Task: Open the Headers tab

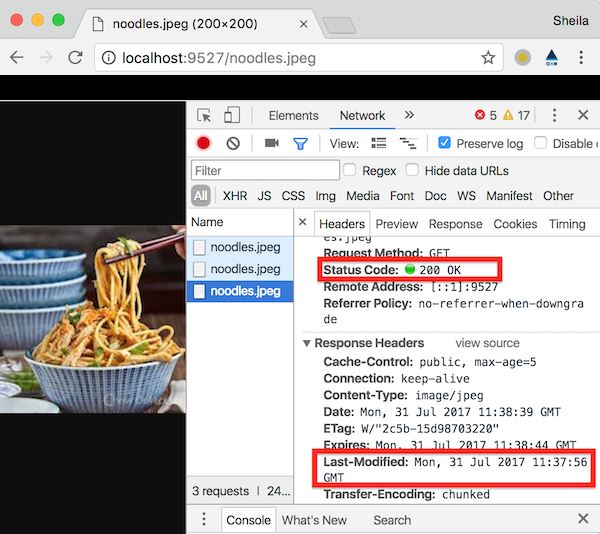Action: pyautogui.click(x=342, y=224)
